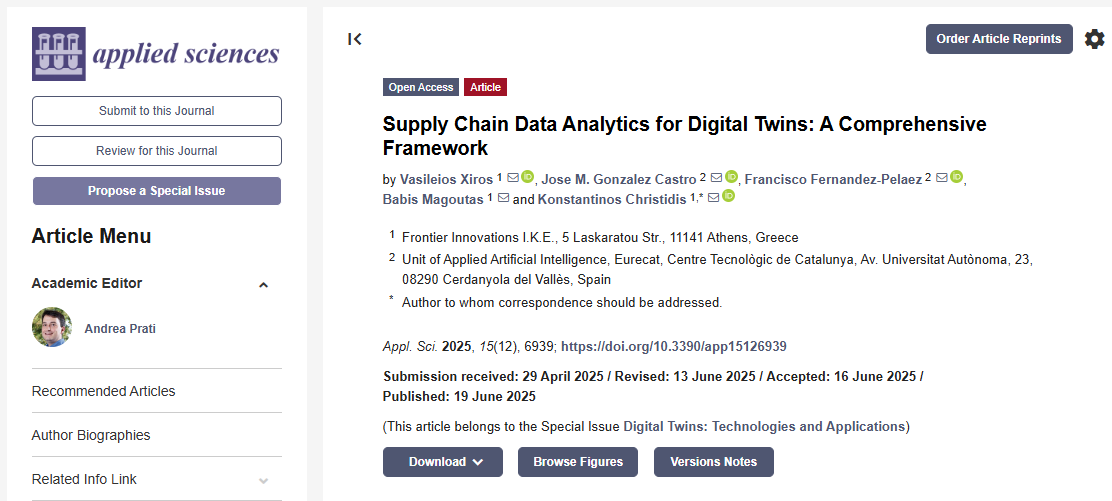Open Recommended Articles in the Article Menu
This screenshot has width=1112, height=501.
pyautogui.click(x=104, y=391)
